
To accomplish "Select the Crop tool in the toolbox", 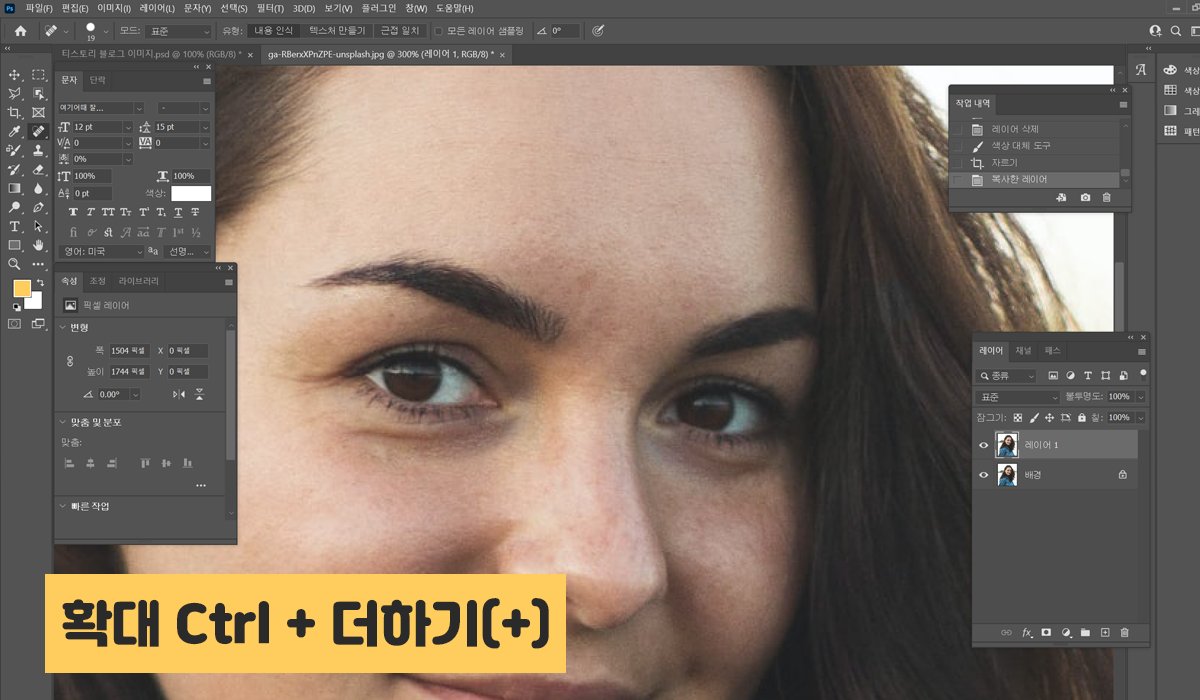I will 15,113.
